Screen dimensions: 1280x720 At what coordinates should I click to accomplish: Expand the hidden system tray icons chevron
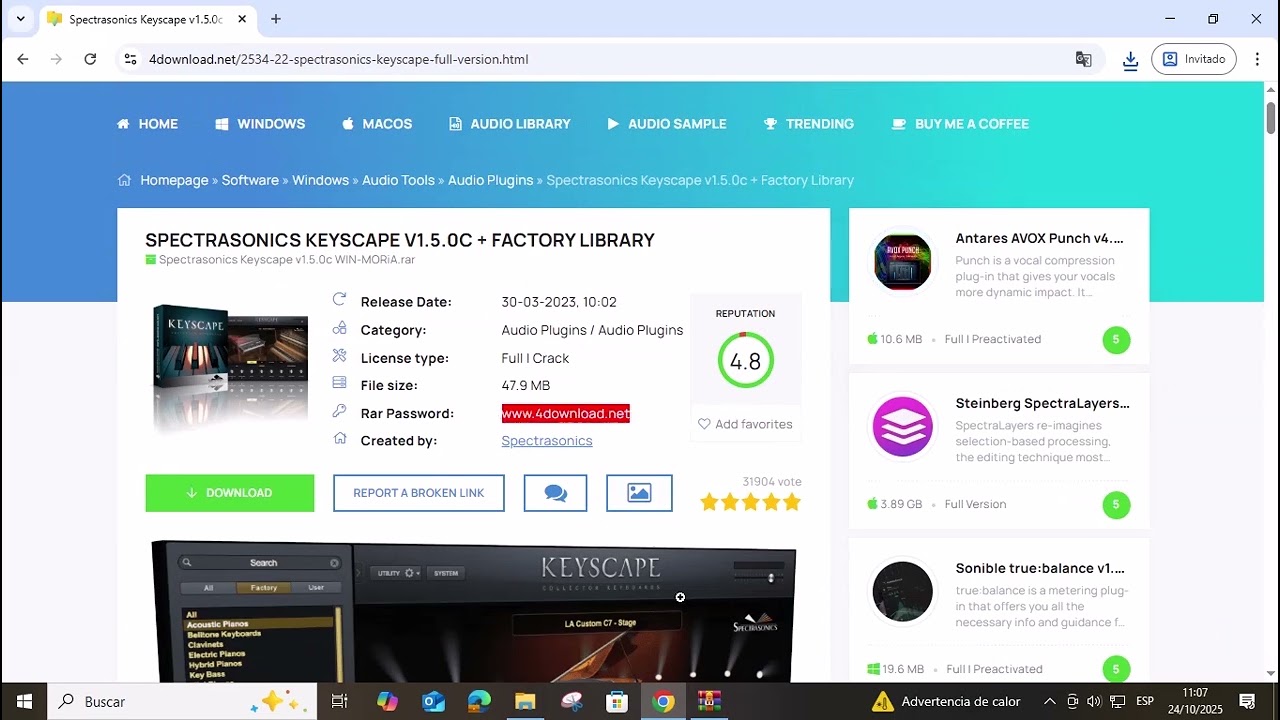click(x=1049, y=701)
